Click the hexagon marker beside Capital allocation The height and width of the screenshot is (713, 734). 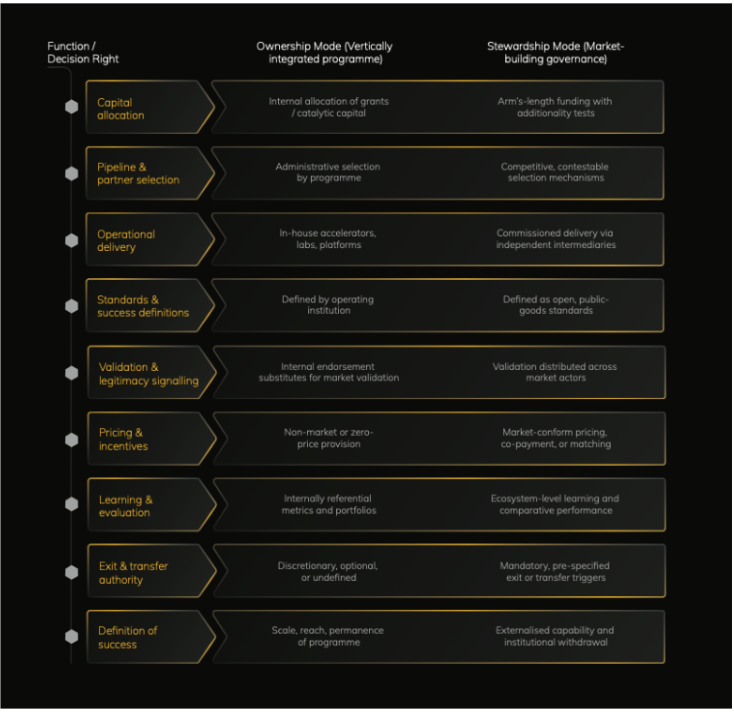click(72, 107)
